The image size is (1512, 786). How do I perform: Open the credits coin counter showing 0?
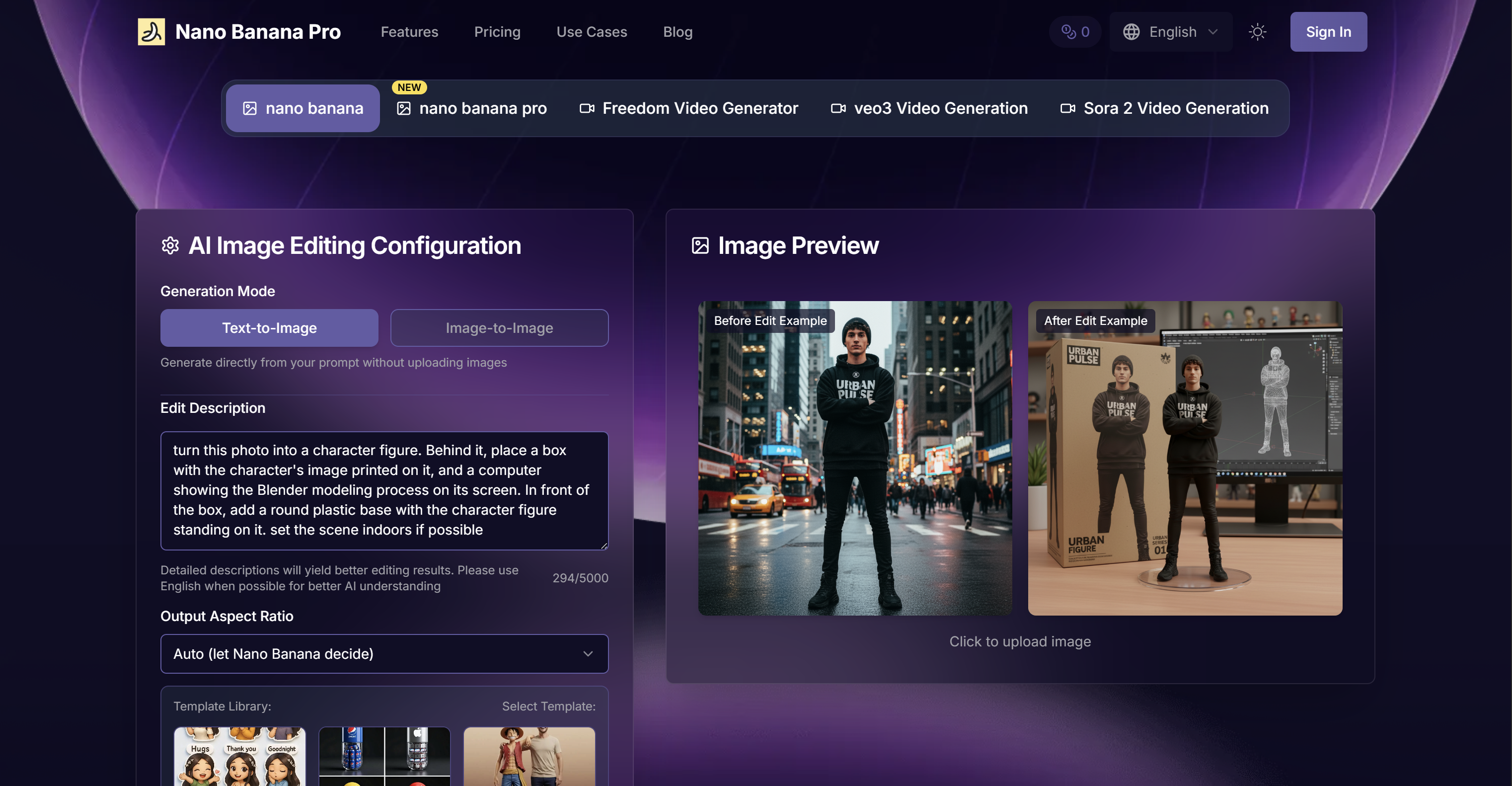point(1075,32)
